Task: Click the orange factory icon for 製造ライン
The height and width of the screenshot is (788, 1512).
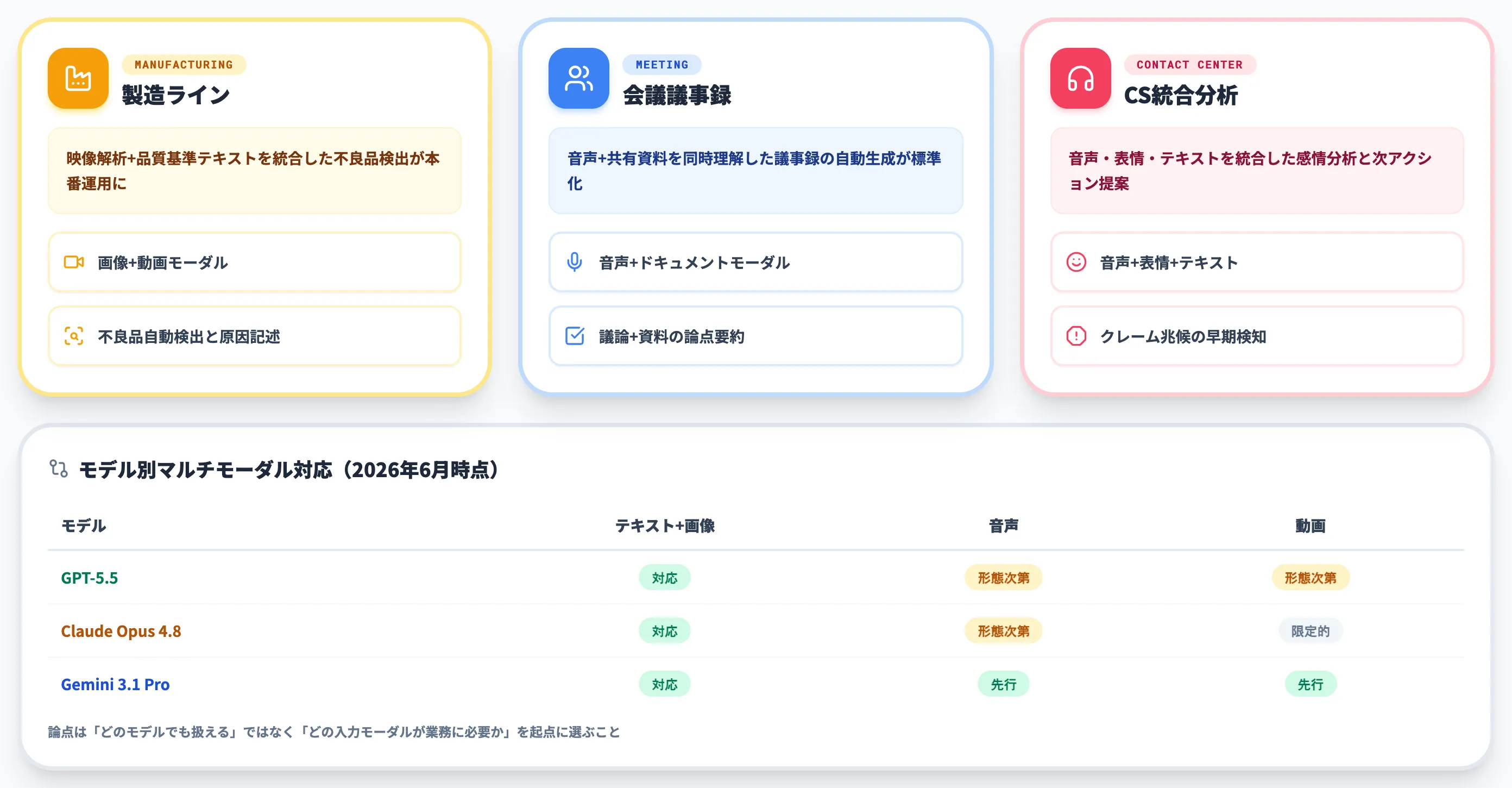Action: coord(78,78)
